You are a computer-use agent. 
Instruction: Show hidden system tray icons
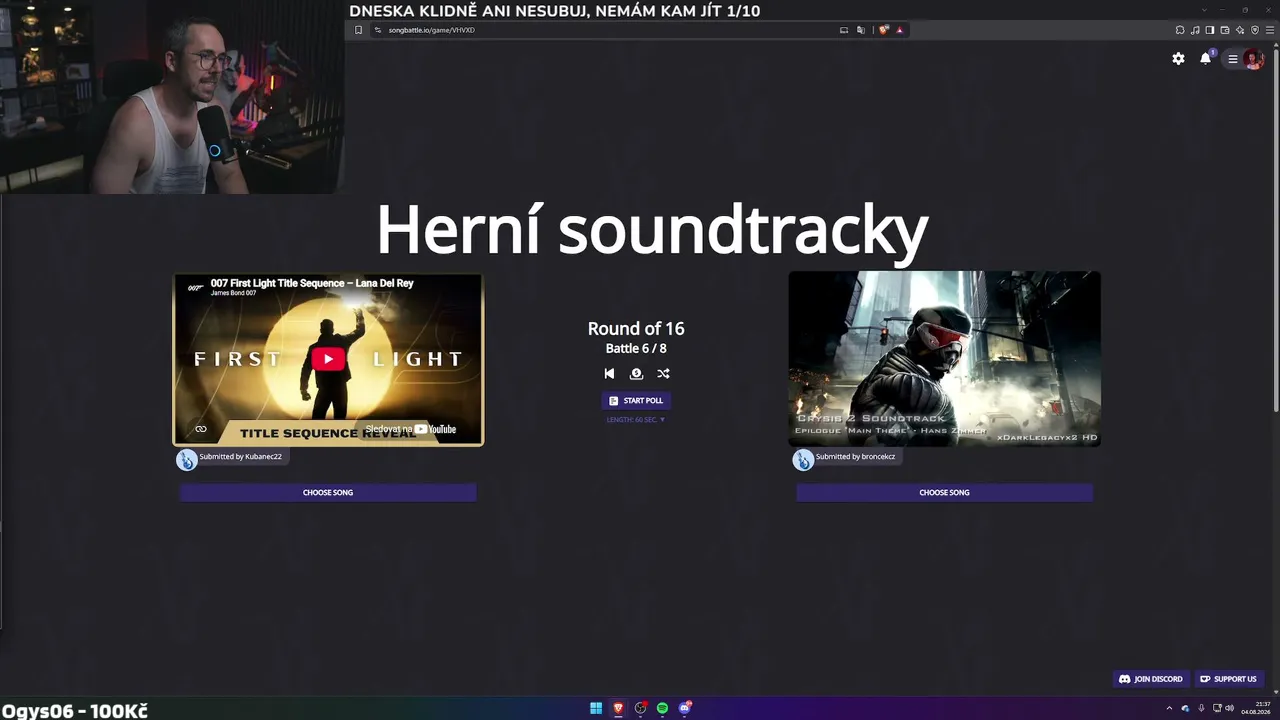(x=1169, y=708)
